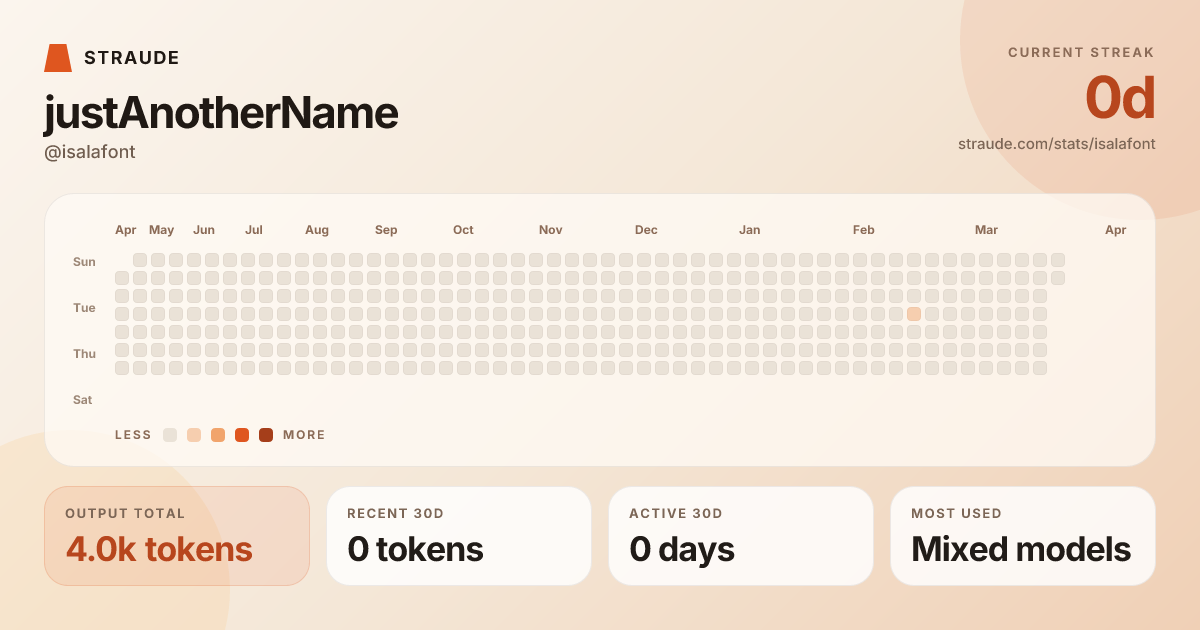Screen dimensions: 1200x630
Task: Click the Current Streak 0d value
Action: pos(1120,98)
